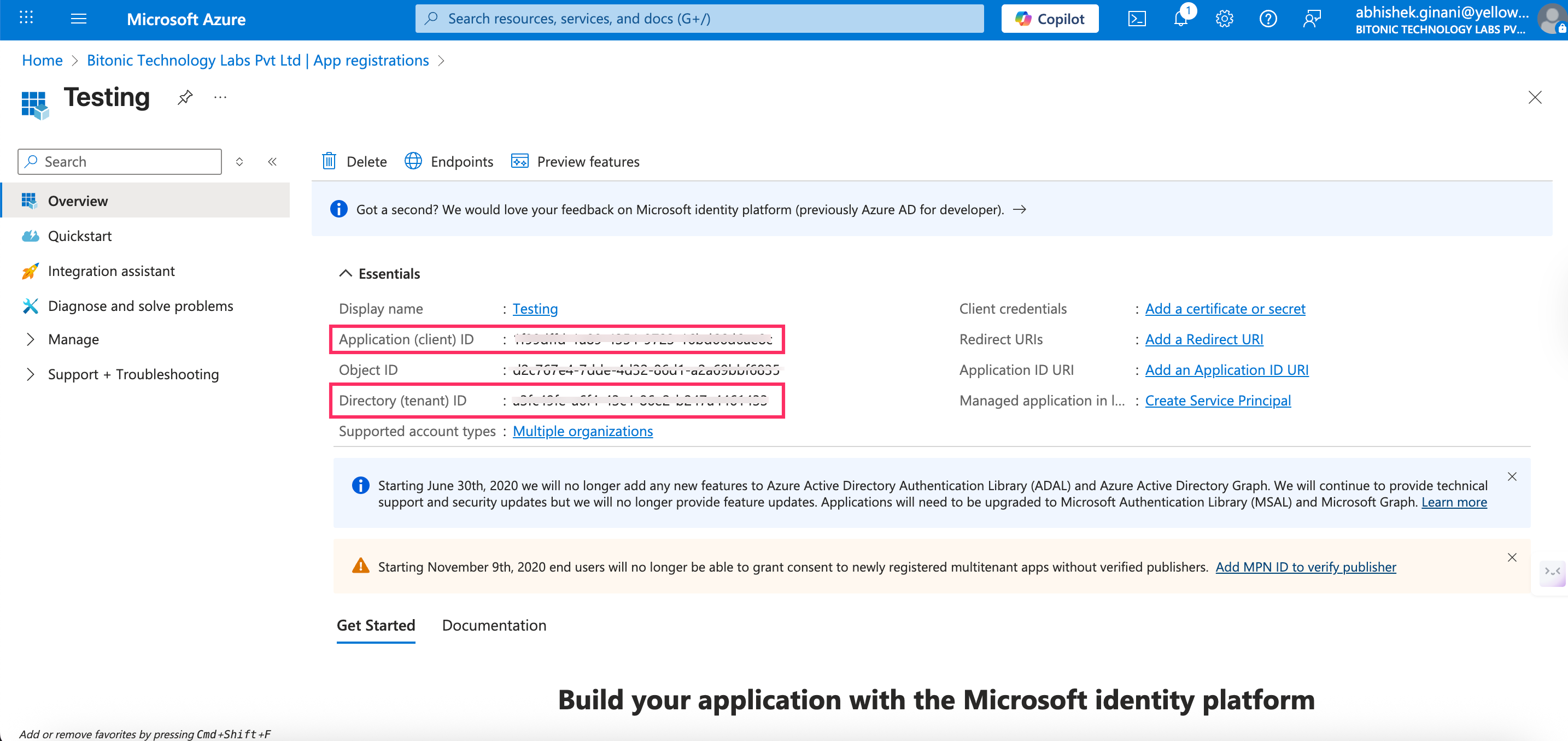Click Add a certificate or secret
Screen dimensions: 1568x741
(1225, 309)
